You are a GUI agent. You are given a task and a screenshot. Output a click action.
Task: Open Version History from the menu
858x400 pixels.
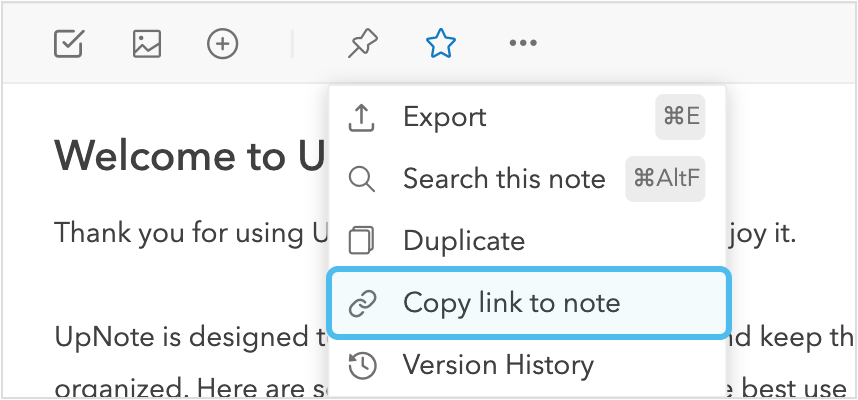pos(497,365)
